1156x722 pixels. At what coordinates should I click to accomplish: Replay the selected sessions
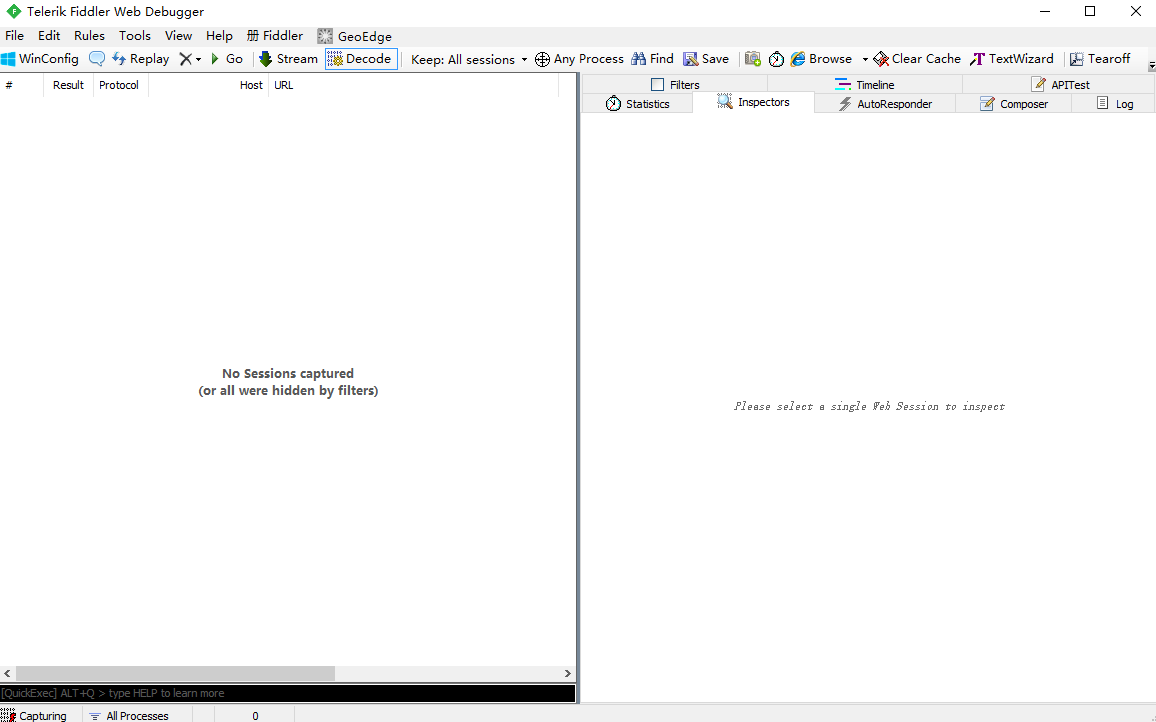tap(141, 59)
